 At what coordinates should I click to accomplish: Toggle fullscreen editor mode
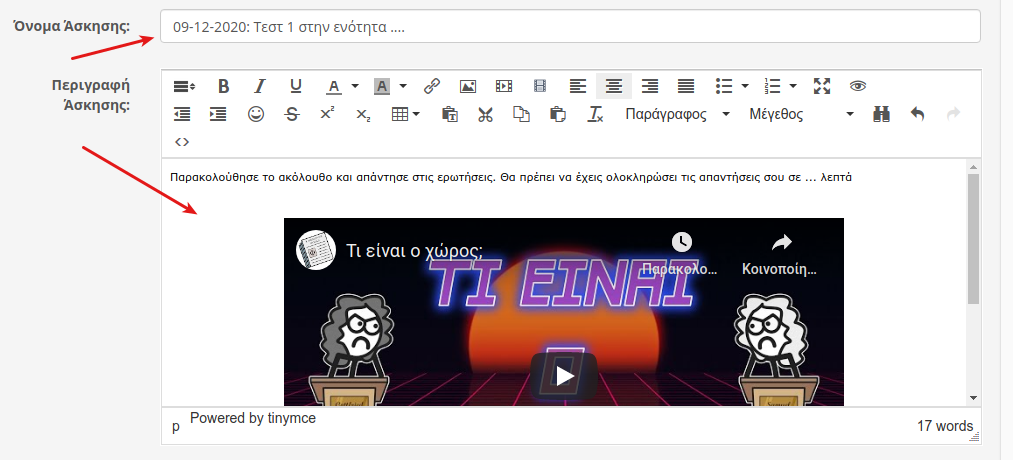click(x=822, y=86)
